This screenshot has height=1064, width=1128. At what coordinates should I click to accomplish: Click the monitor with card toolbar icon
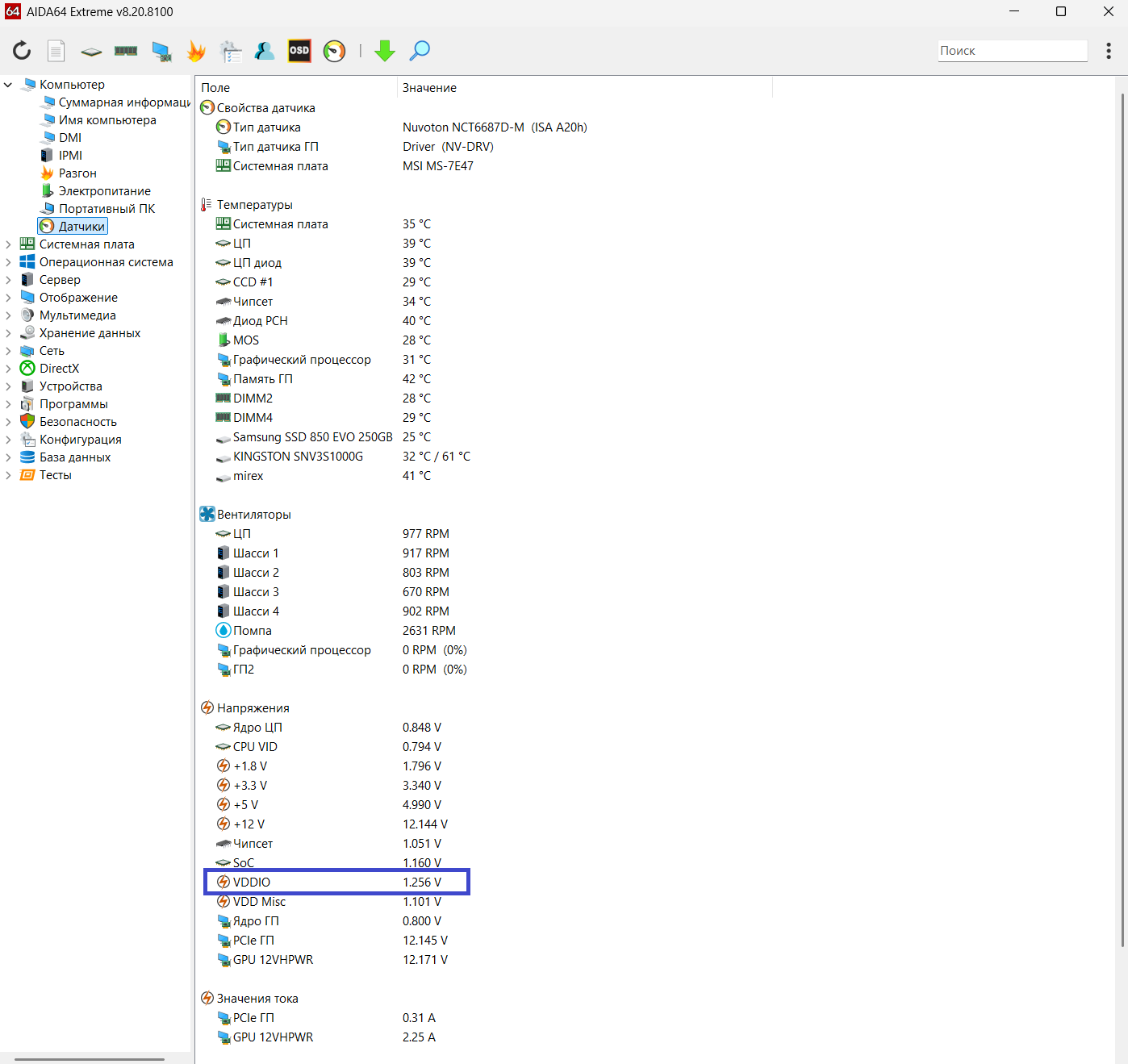161,52
